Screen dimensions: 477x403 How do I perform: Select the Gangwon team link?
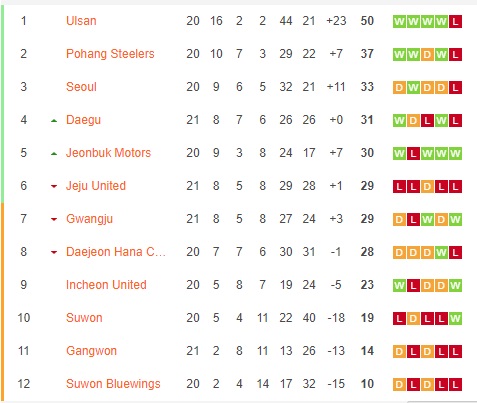pos(91,351)
